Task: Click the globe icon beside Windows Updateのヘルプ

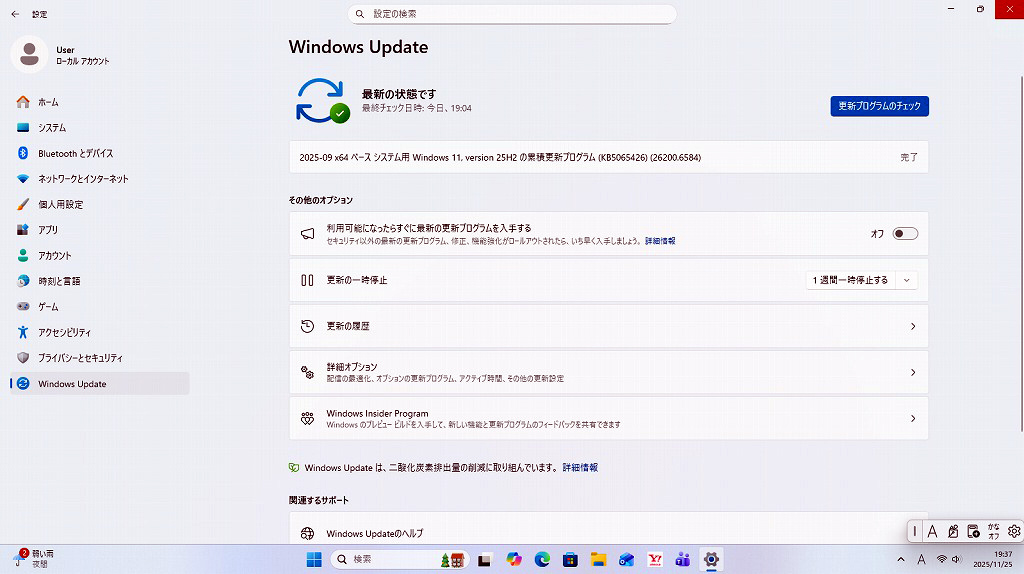Action: pyautogui.click(x=308, y=534)
